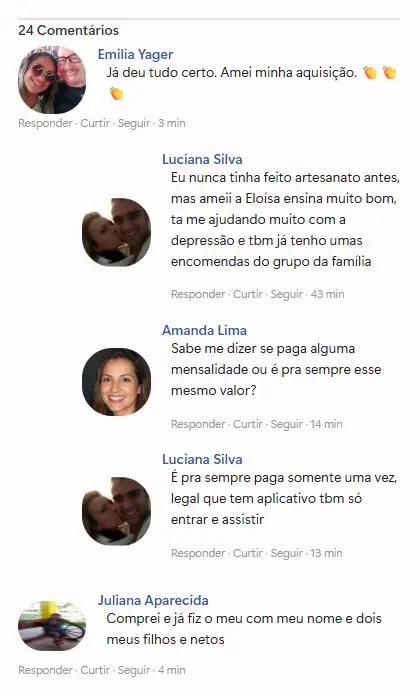Viewport: 418px width, 694px height.
Task: Click Curtir on Luciana's 43 min comment
Action: pos(248,294)
